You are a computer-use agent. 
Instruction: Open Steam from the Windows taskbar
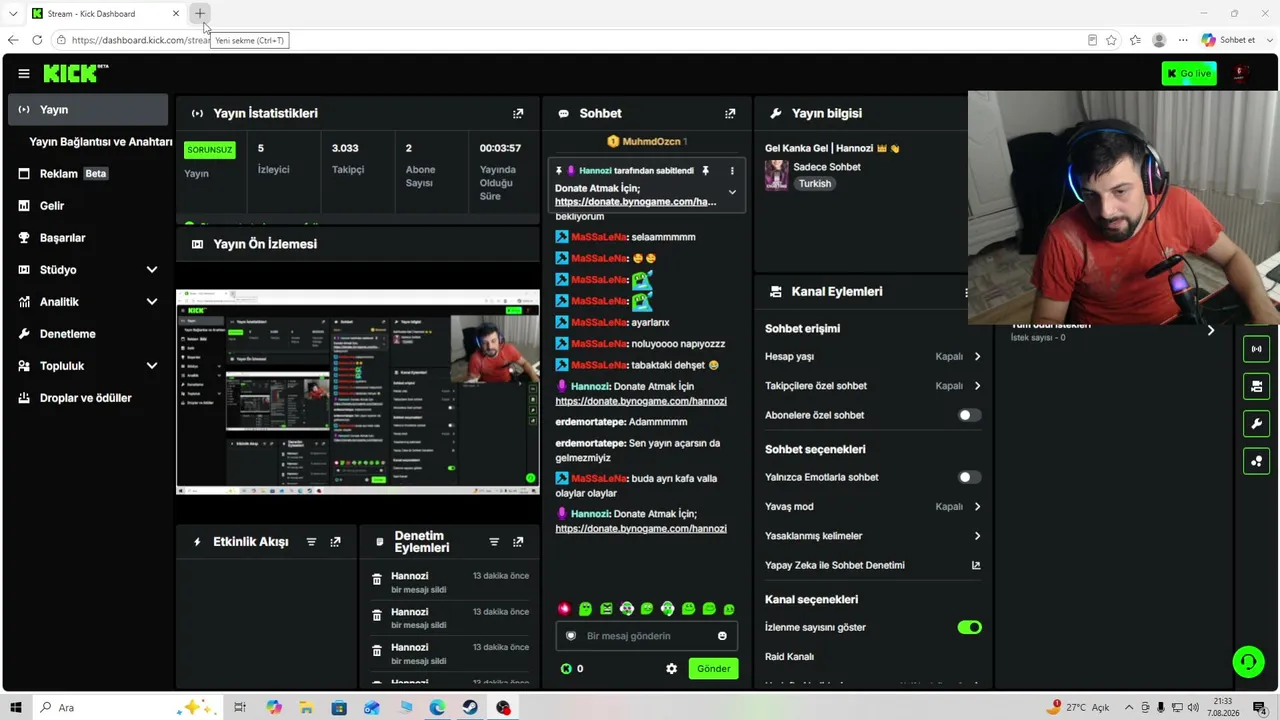470,708
